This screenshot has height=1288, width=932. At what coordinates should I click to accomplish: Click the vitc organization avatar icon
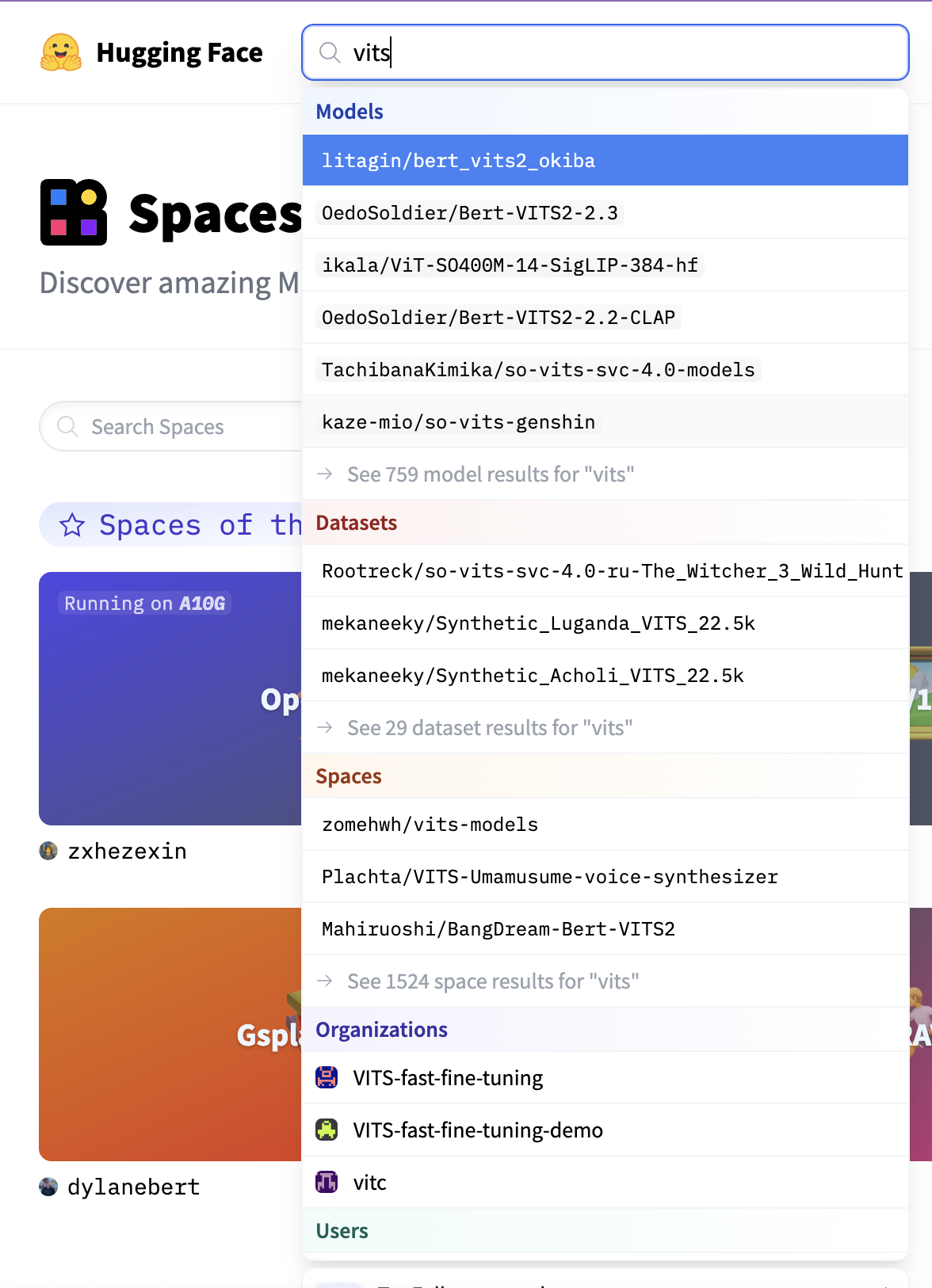(327, 1182)
